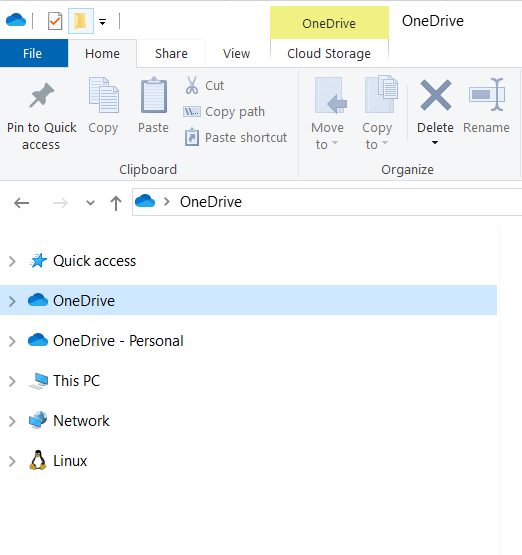Click the New folder quick access icon
The image size is (522, 555).
pos(81,21)
